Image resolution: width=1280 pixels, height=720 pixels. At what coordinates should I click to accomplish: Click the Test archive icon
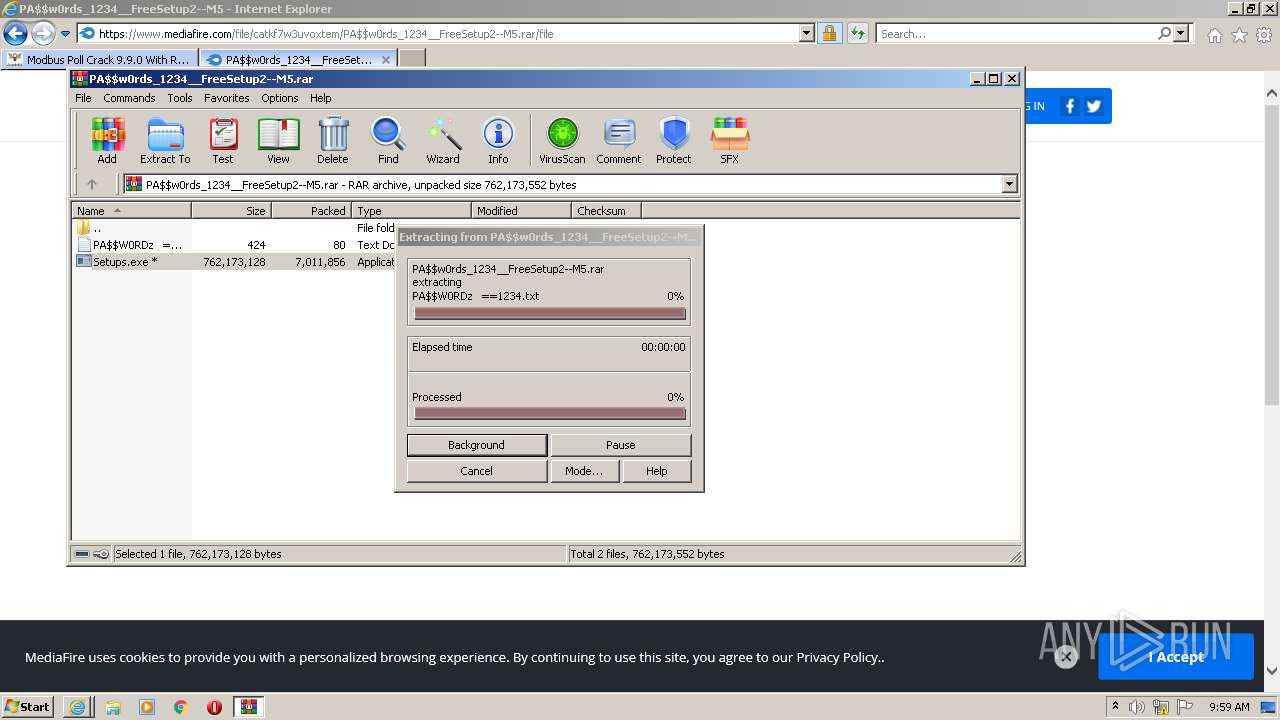point(223,140)
